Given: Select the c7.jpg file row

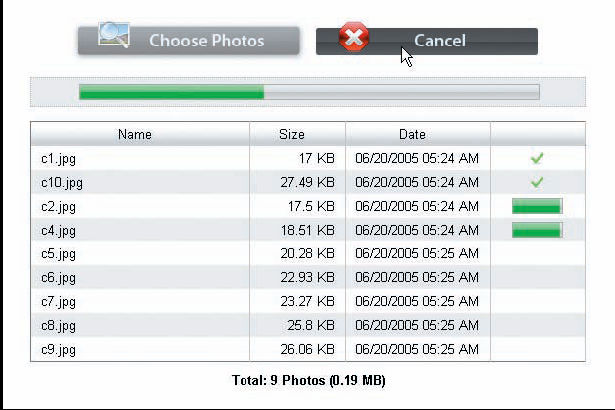Looking at the screenshot, I should click(308, 301).
